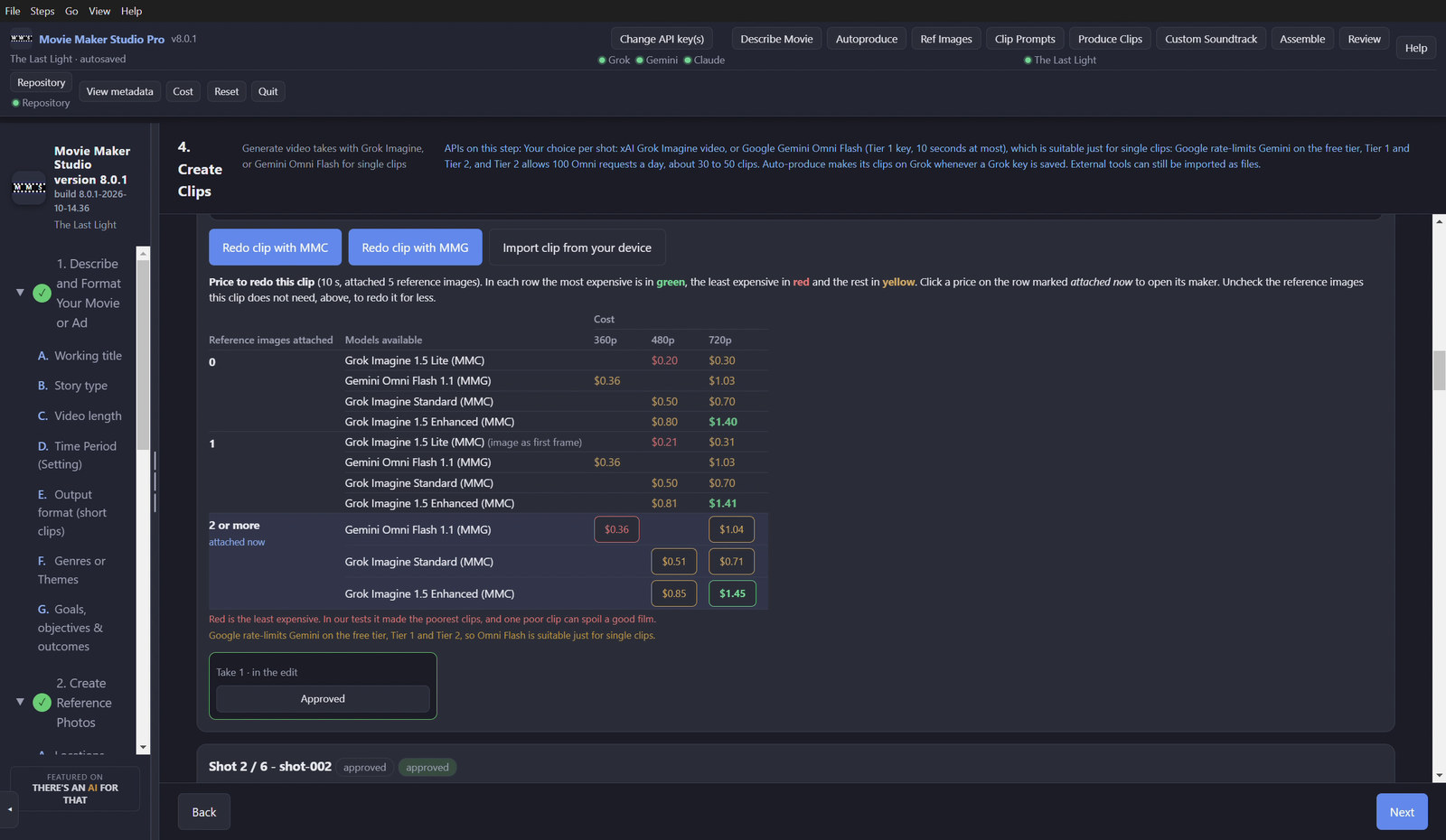Click the main vertical scrollbar thumb

(x=1439, y=370)
